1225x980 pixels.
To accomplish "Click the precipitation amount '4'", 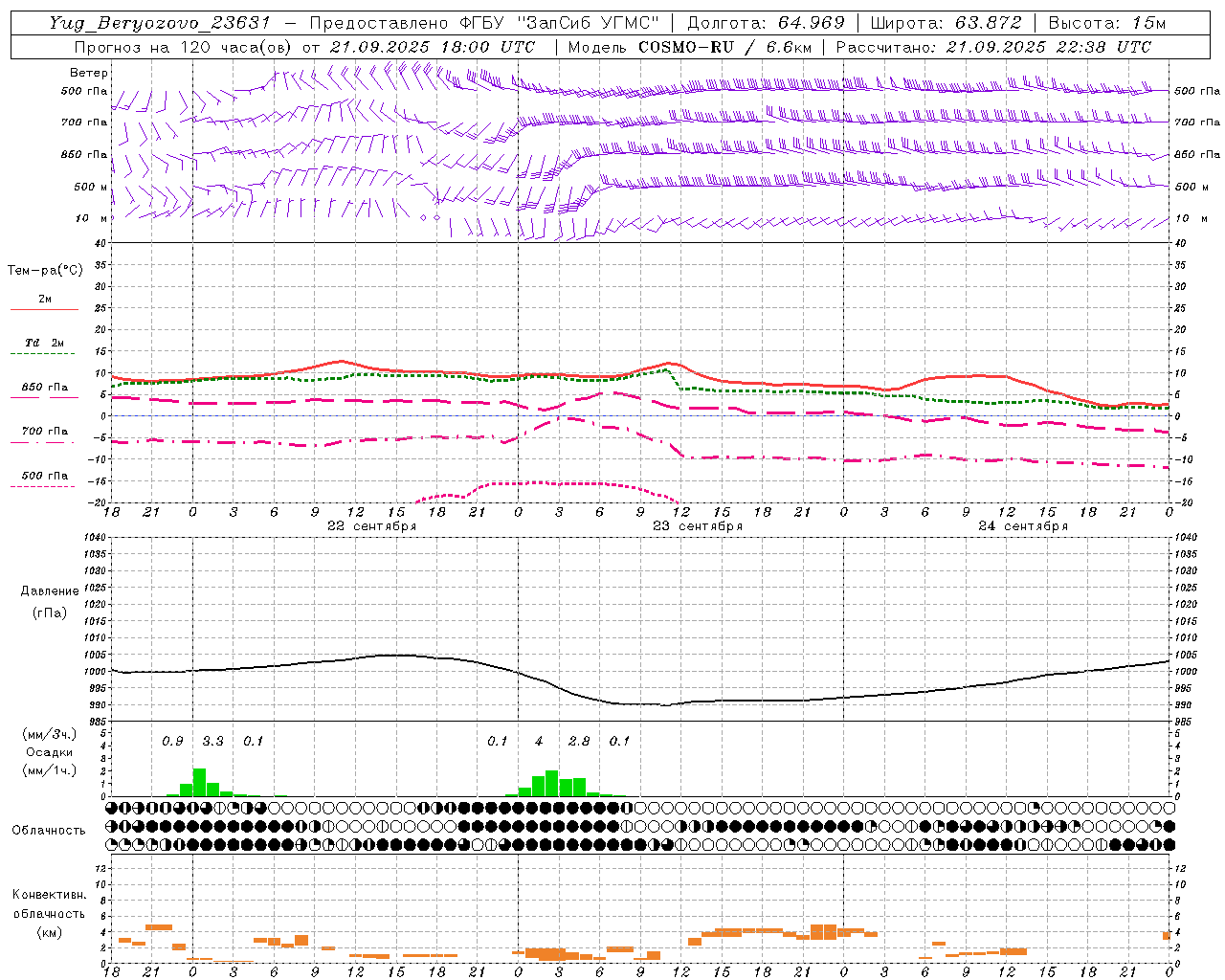I will tap(539, 741).
